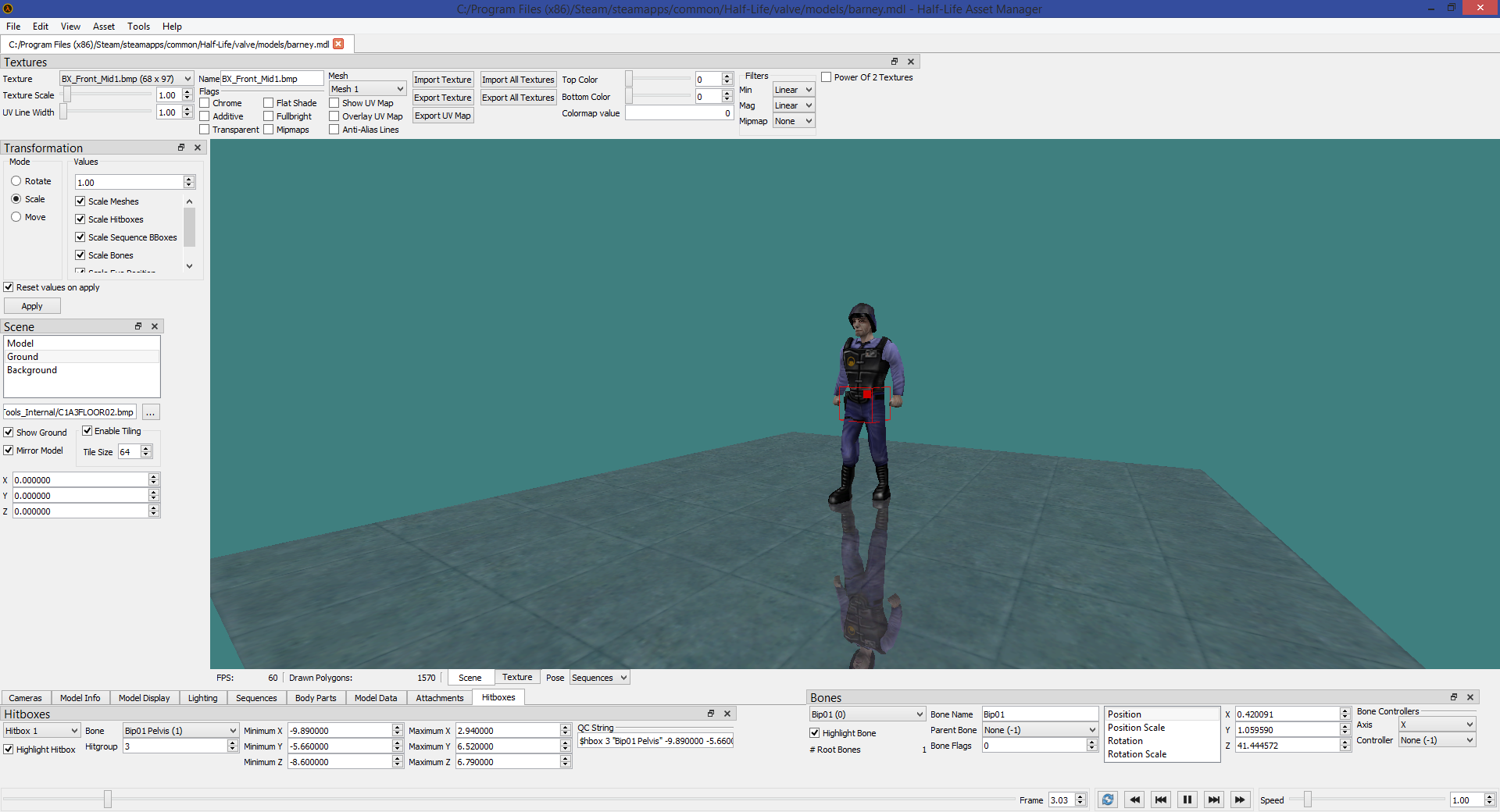
Task: Skip to the previous frame
Action: tap(1161, 800)
